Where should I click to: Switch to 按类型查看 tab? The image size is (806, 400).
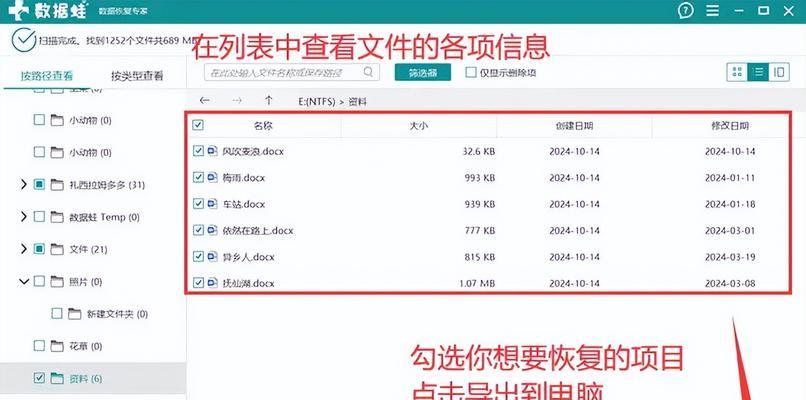[137, 76]
